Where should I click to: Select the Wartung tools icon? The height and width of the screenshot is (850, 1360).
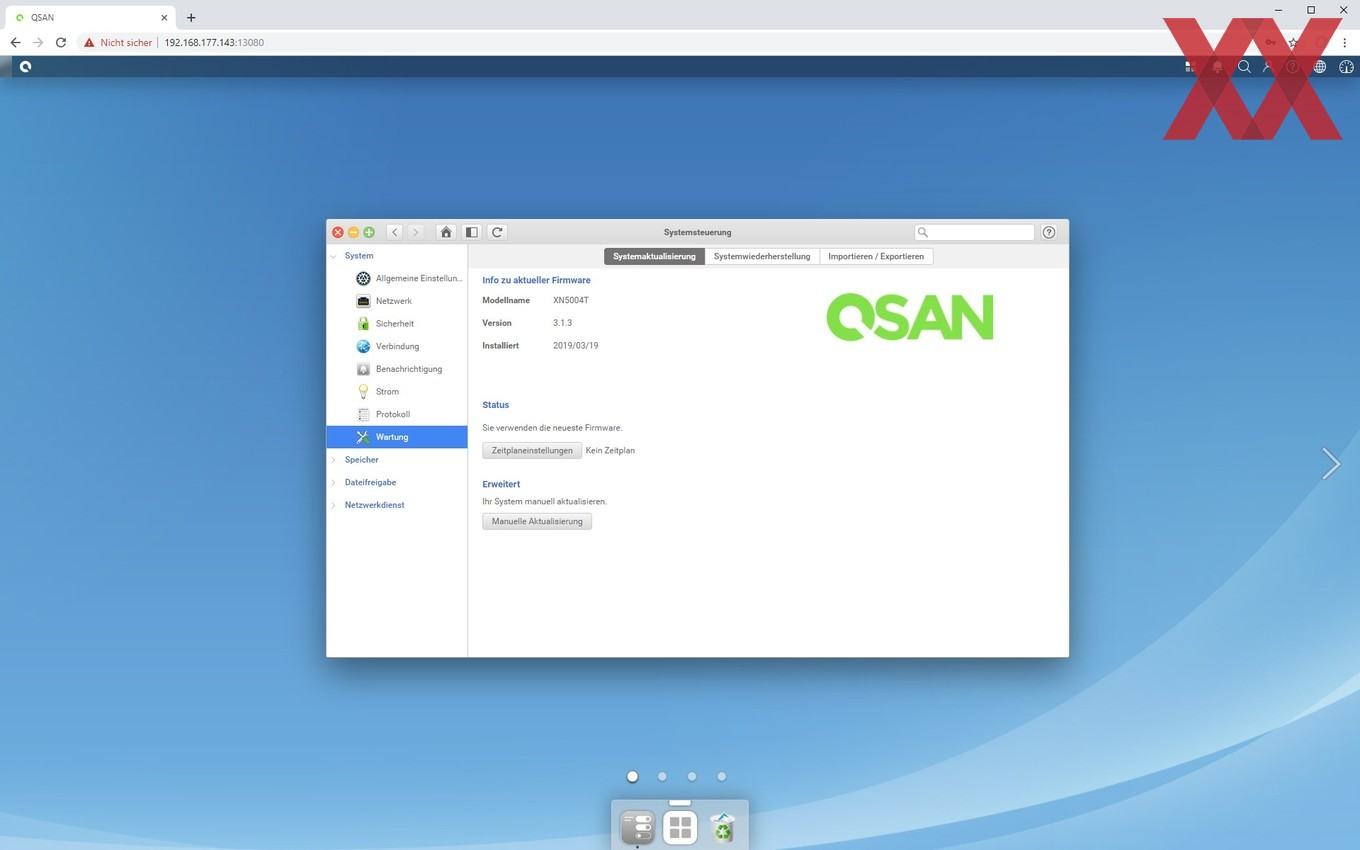click(363, 437)
